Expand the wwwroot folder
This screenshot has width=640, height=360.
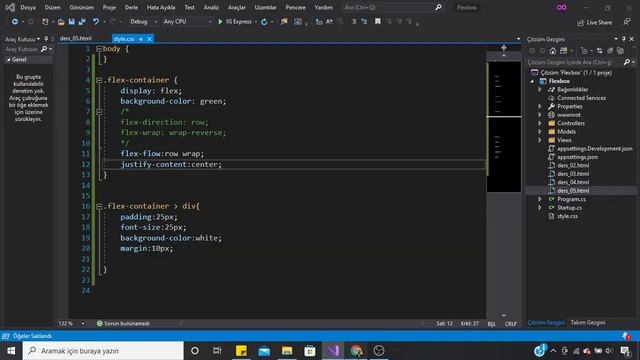pos(540,115)
